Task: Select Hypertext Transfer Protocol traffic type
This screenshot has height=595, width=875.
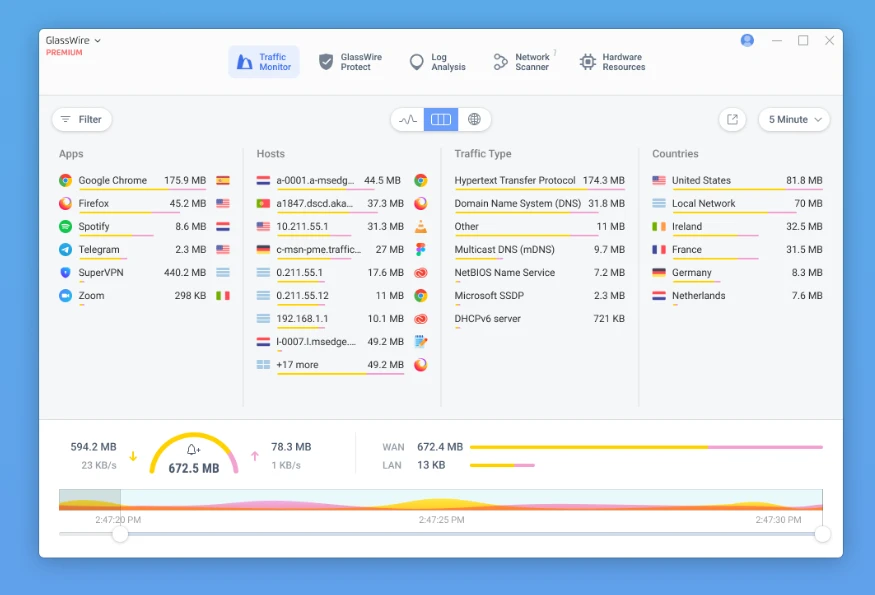Action: click(x=539, y=180)
